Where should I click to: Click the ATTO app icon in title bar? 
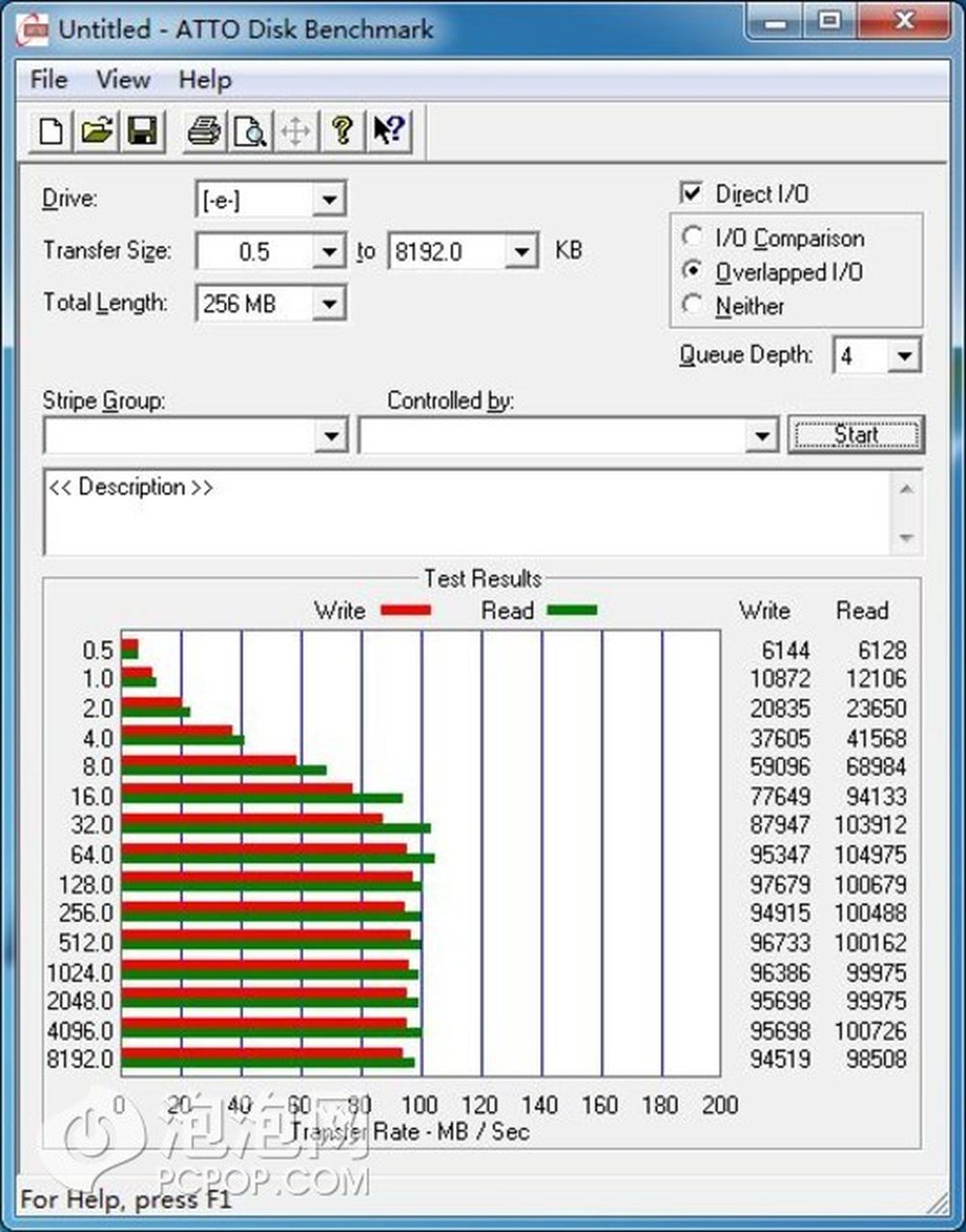tap(33, 28)
